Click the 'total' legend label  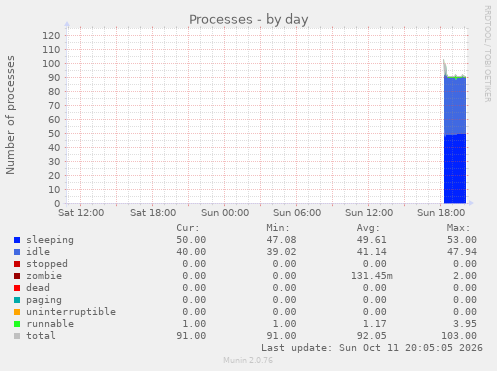coord(41,336)
